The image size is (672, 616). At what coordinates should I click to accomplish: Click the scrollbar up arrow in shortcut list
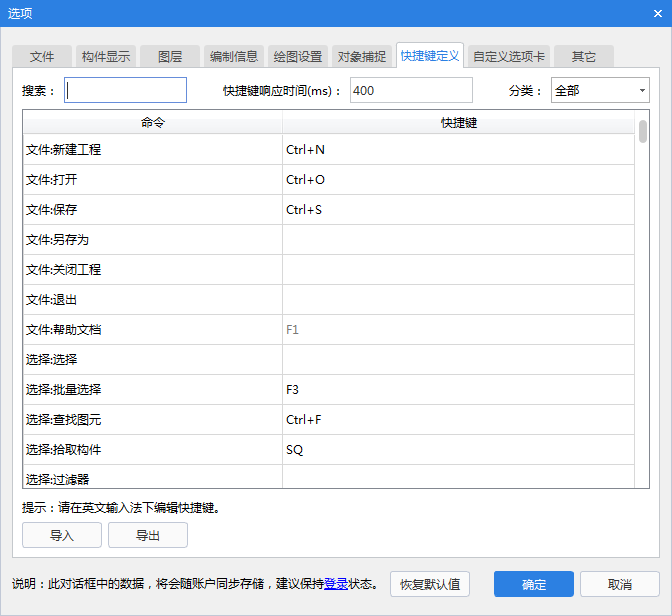pyautogui.click(x=642, y=117)
